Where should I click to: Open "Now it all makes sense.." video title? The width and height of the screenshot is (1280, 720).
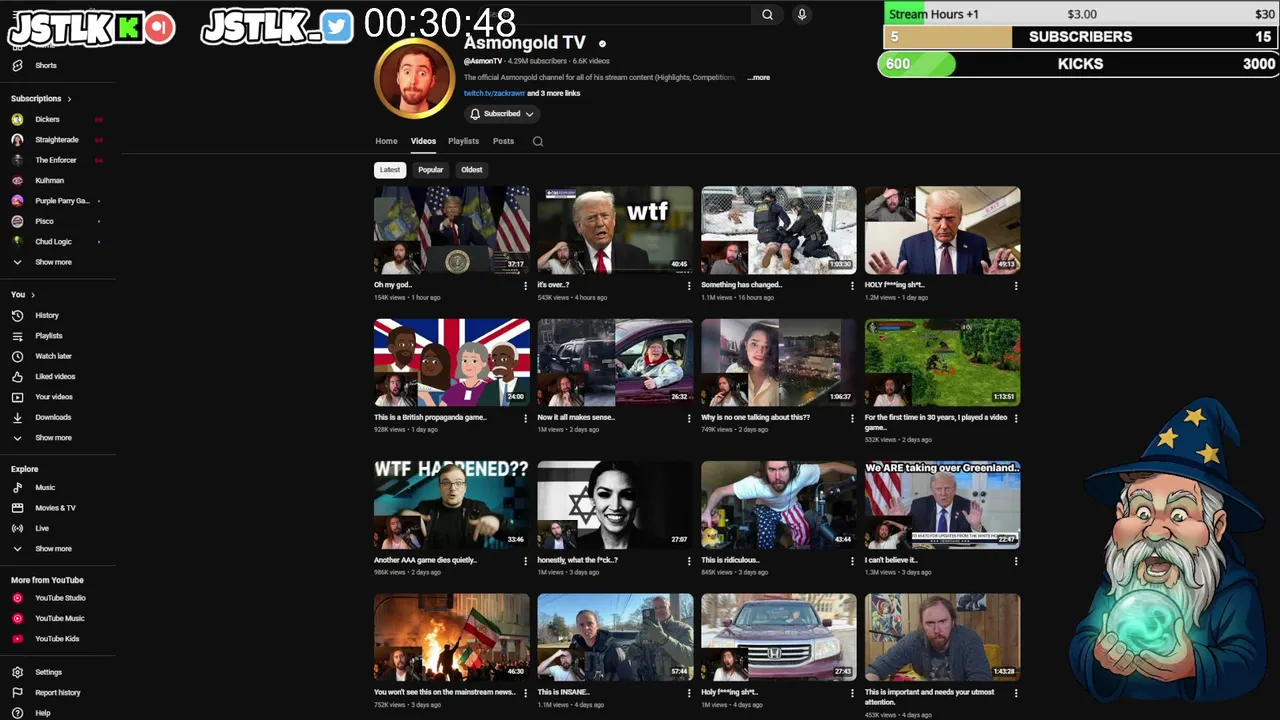576,417
